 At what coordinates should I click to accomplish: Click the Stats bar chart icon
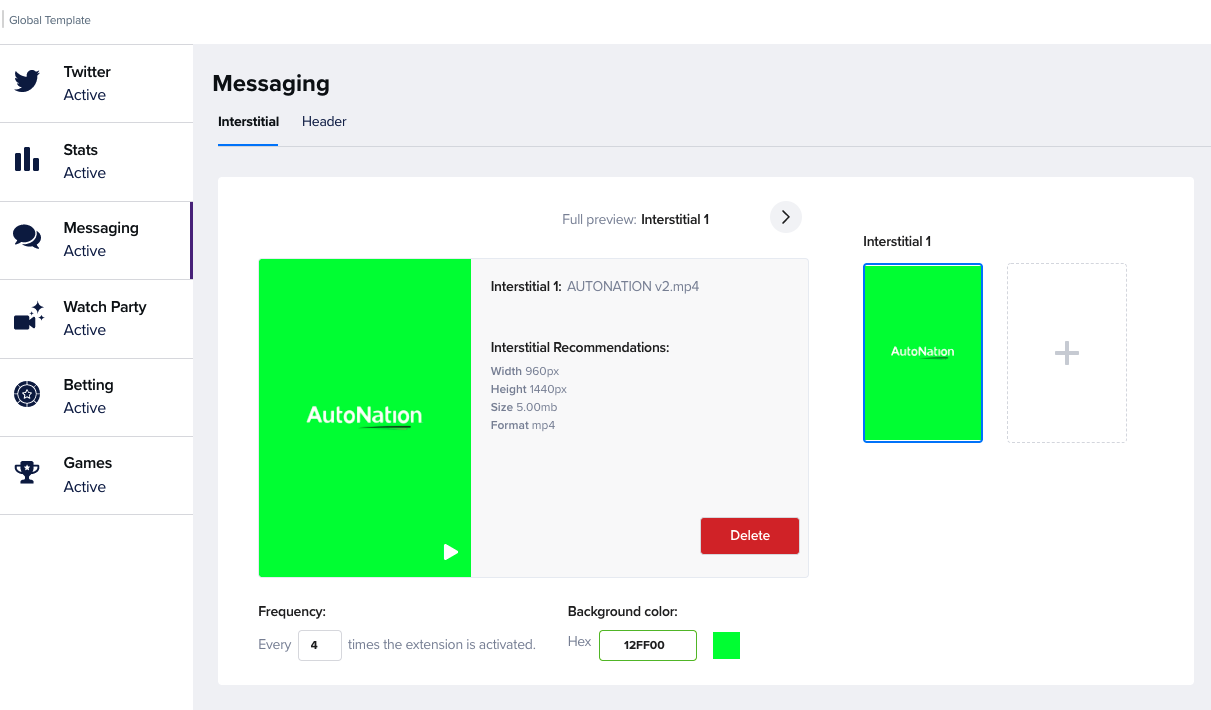point(27,159)
